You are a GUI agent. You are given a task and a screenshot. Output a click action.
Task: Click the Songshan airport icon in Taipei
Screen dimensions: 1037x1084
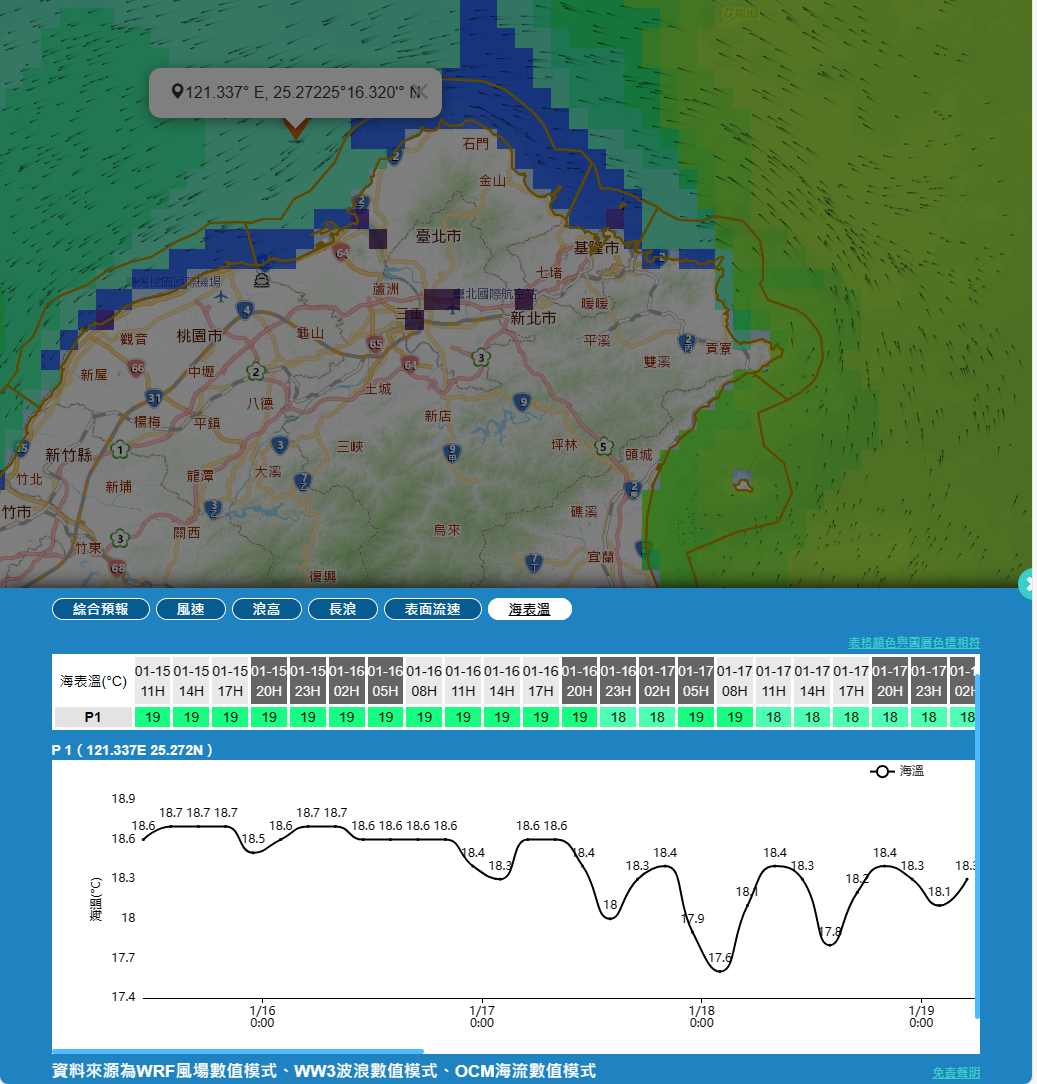tap(453, 307)
